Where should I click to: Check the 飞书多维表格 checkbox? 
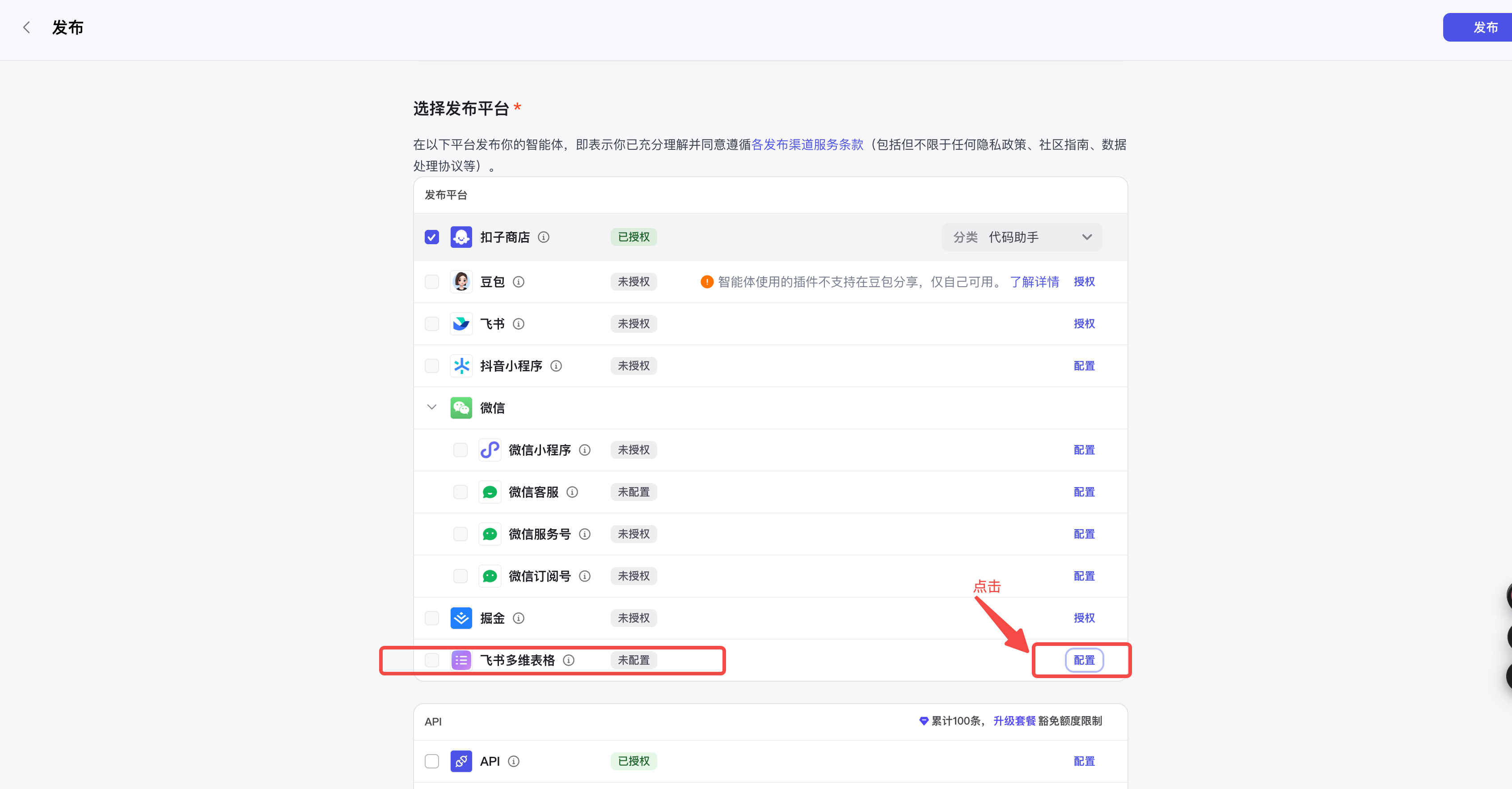click(x=432, y=661)
